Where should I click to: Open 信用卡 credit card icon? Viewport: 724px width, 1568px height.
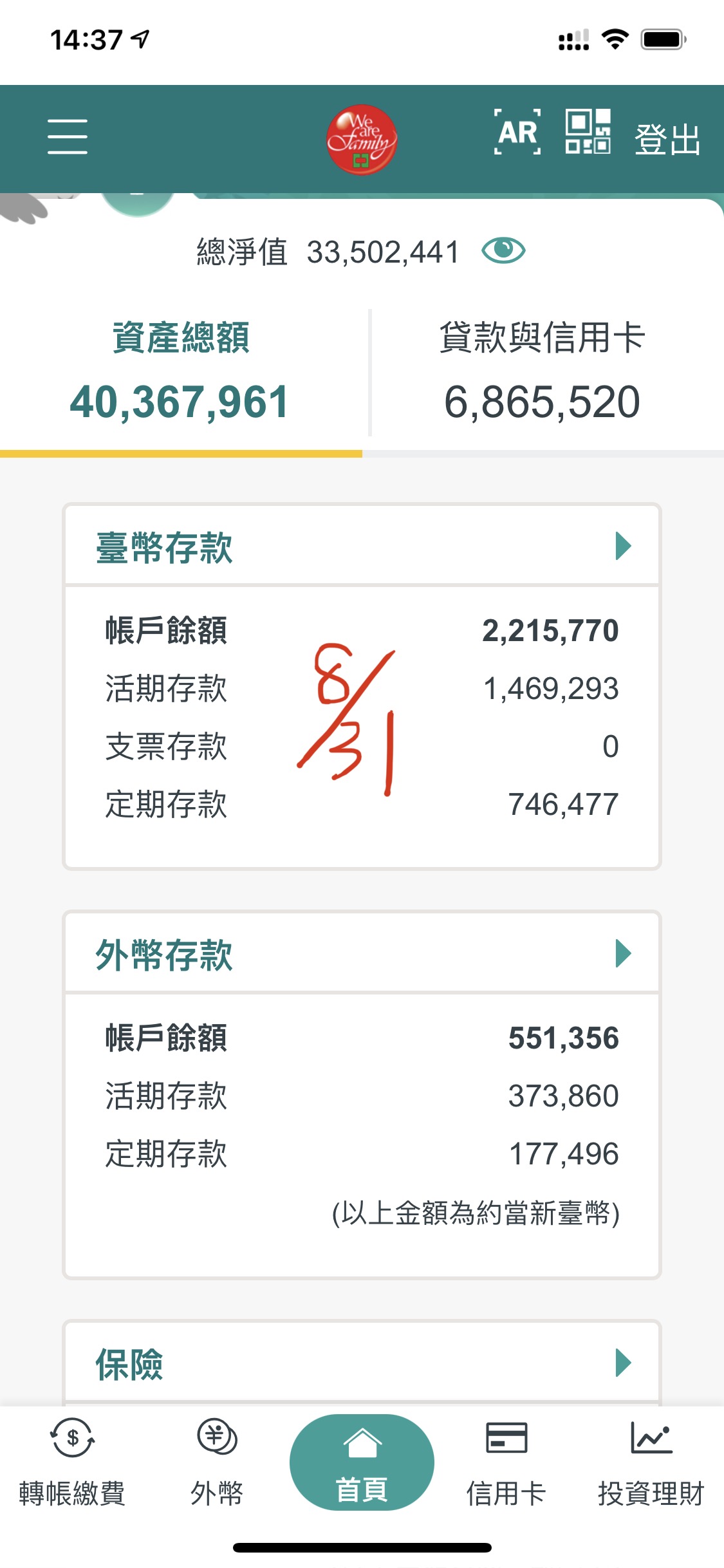coord(506,1439)
